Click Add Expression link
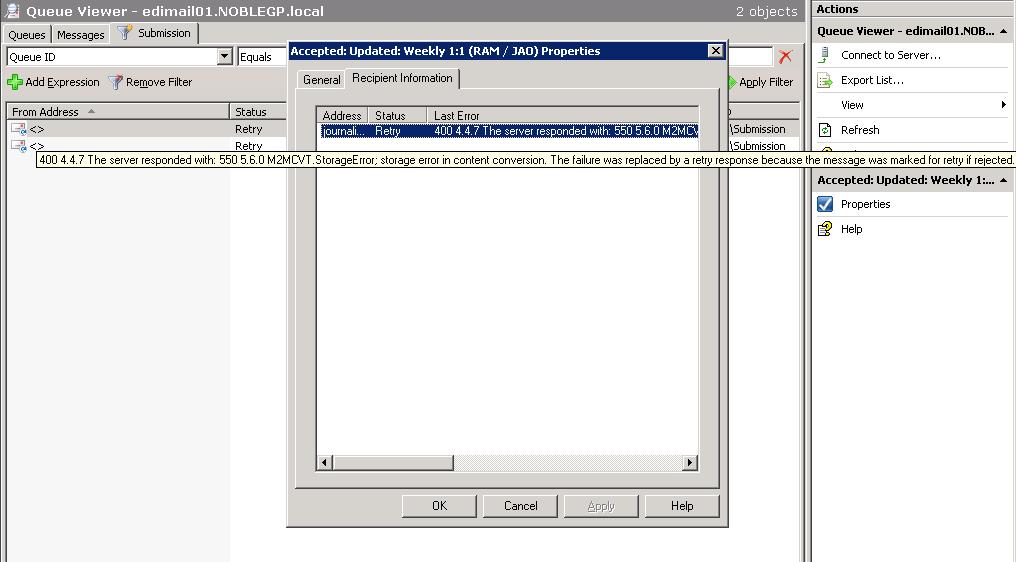1016x562 pixels. [x=62, y=82]
